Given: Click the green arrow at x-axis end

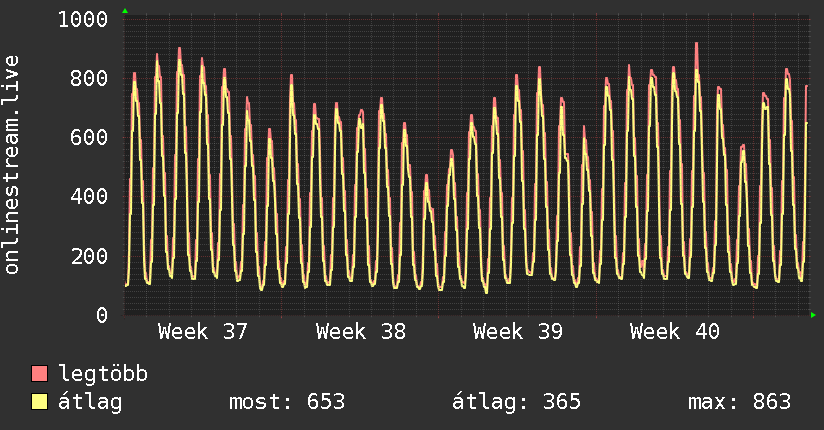Looking at the screenshot, I should click(x=813, y=315).
